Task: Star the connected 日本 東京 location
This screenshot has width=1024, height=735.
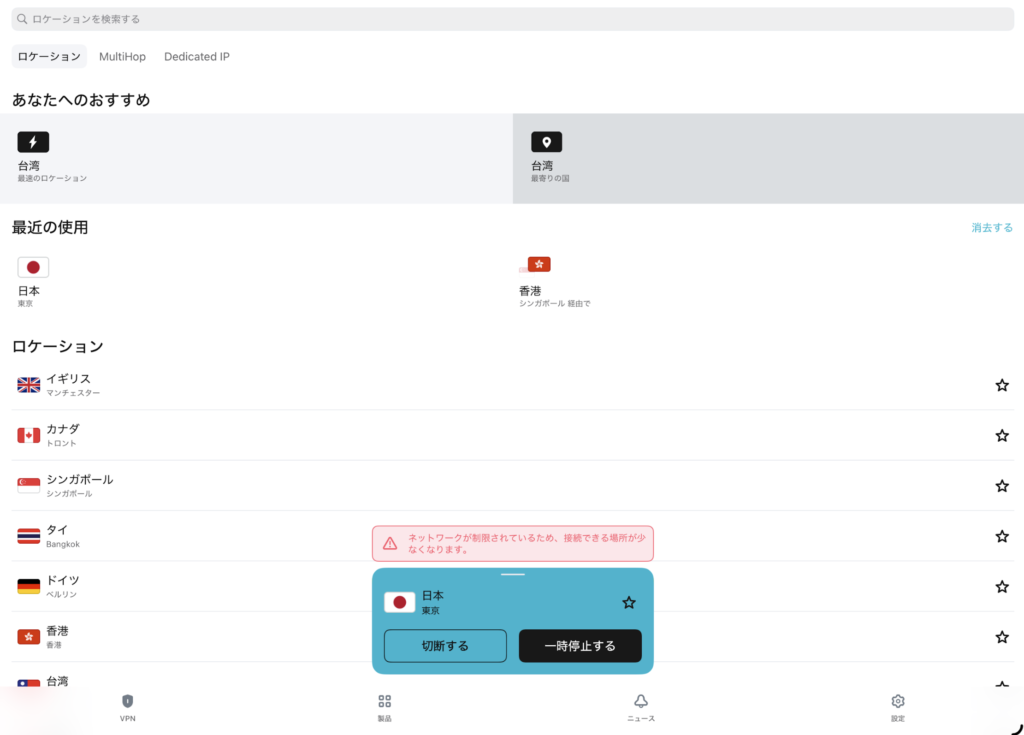Action: tap(628, 602)
